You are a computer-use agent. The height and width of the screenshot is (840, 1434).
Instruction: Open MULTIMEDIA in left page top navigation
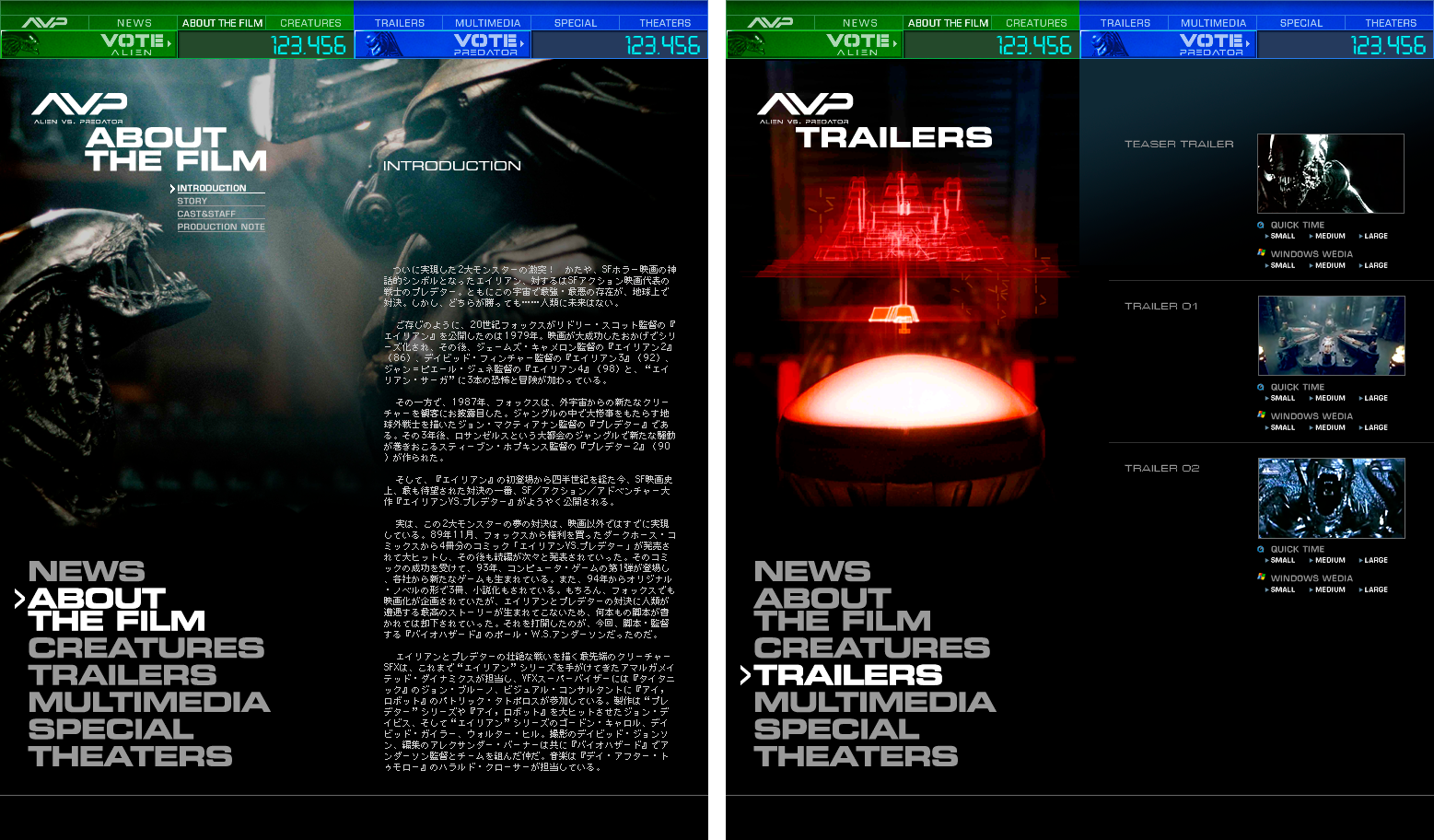(487, 23)
